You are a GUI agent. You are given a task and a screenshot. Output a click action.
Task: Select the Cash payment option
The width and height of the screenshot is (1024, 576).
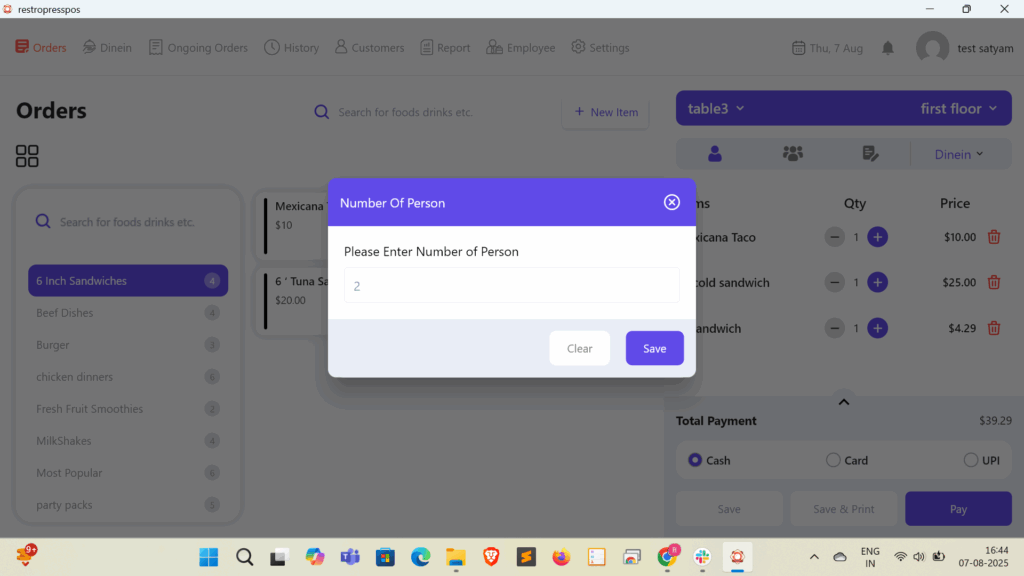(695, 460)
